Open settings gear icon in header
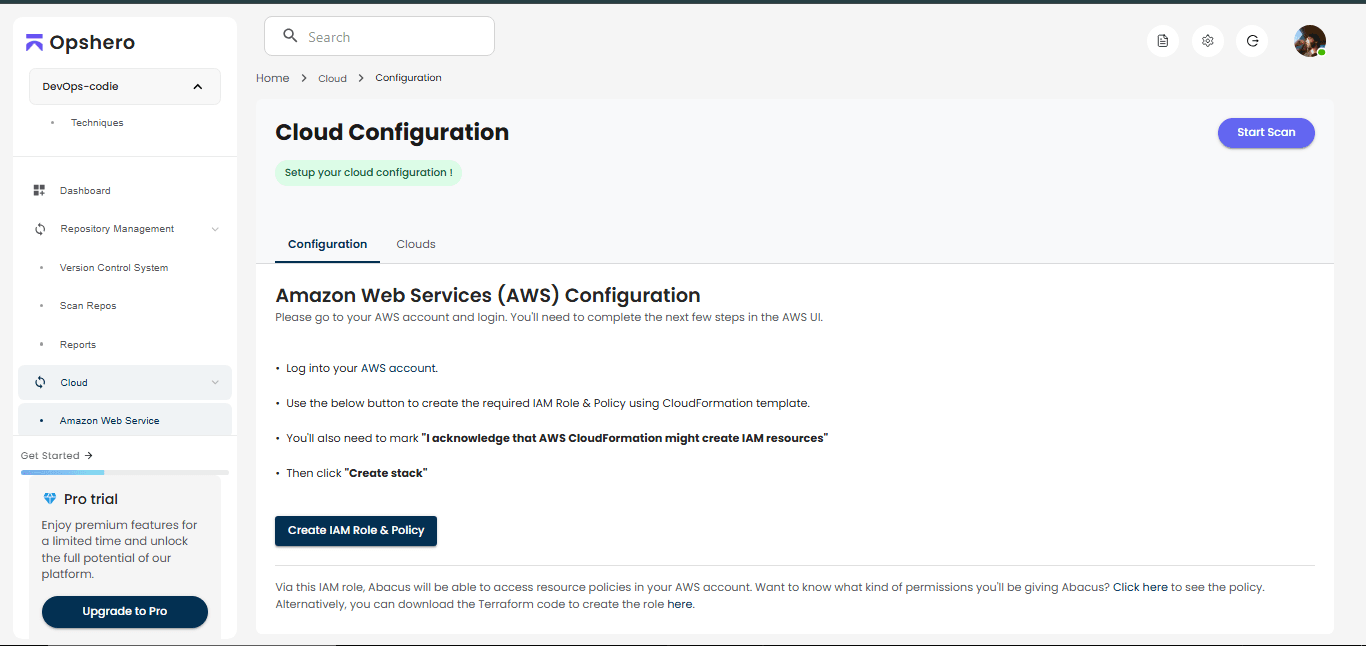 point(1208,41)
